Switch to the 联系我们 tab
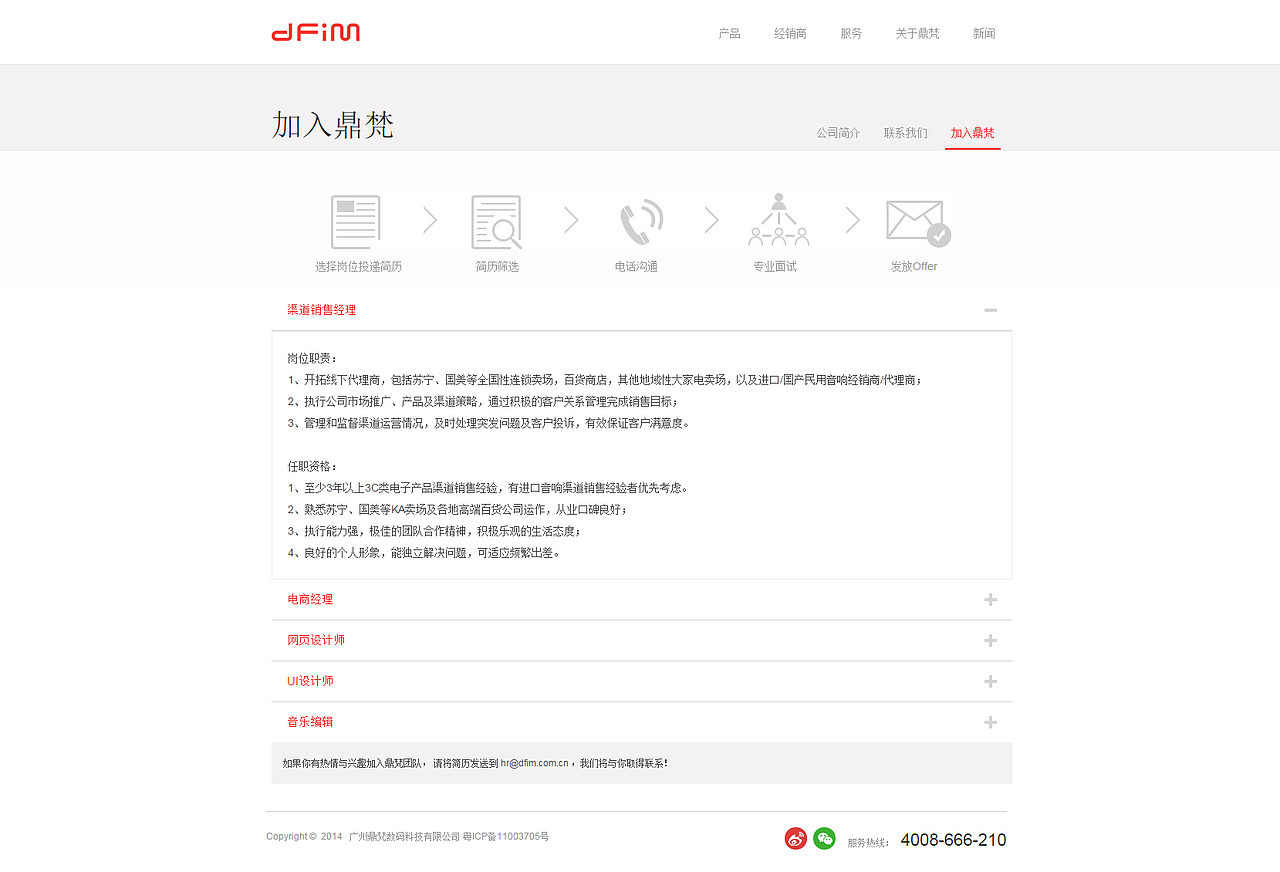This screenshot has width=1280, height=872. [905, 133]
